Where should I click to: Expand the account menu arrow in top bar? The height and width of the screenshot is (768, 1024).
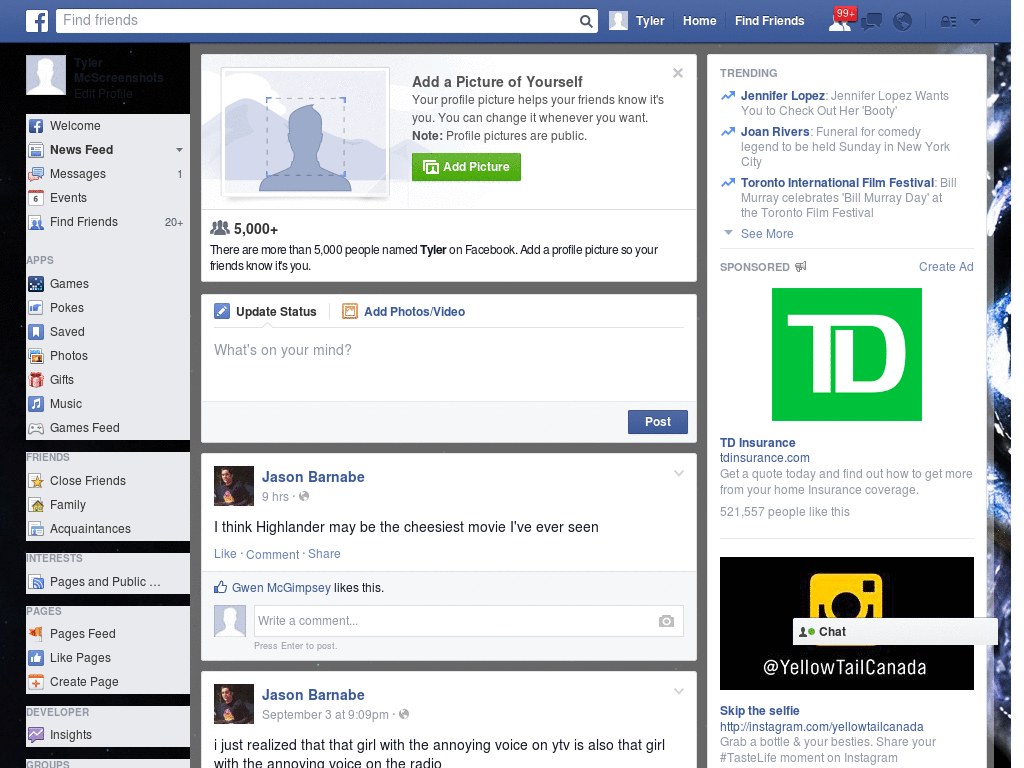(x=975, y=22)
